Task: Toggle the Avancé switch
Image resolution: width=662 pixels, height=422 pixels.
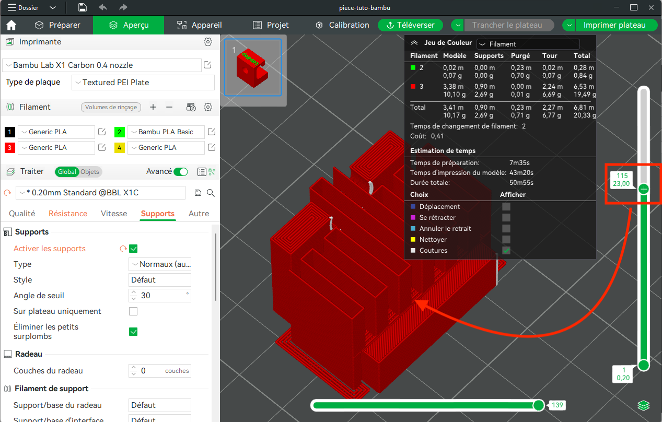Action: point(181,172)
